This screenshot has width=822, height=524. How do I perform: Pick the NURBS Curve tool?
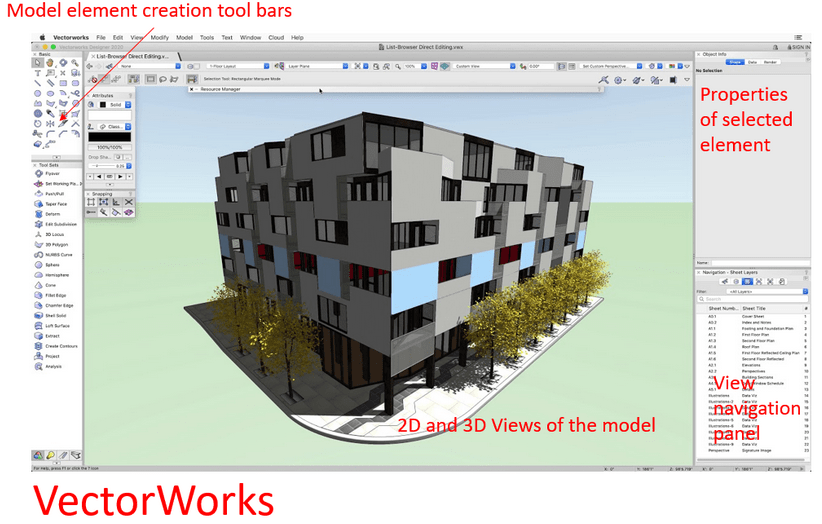56,255
